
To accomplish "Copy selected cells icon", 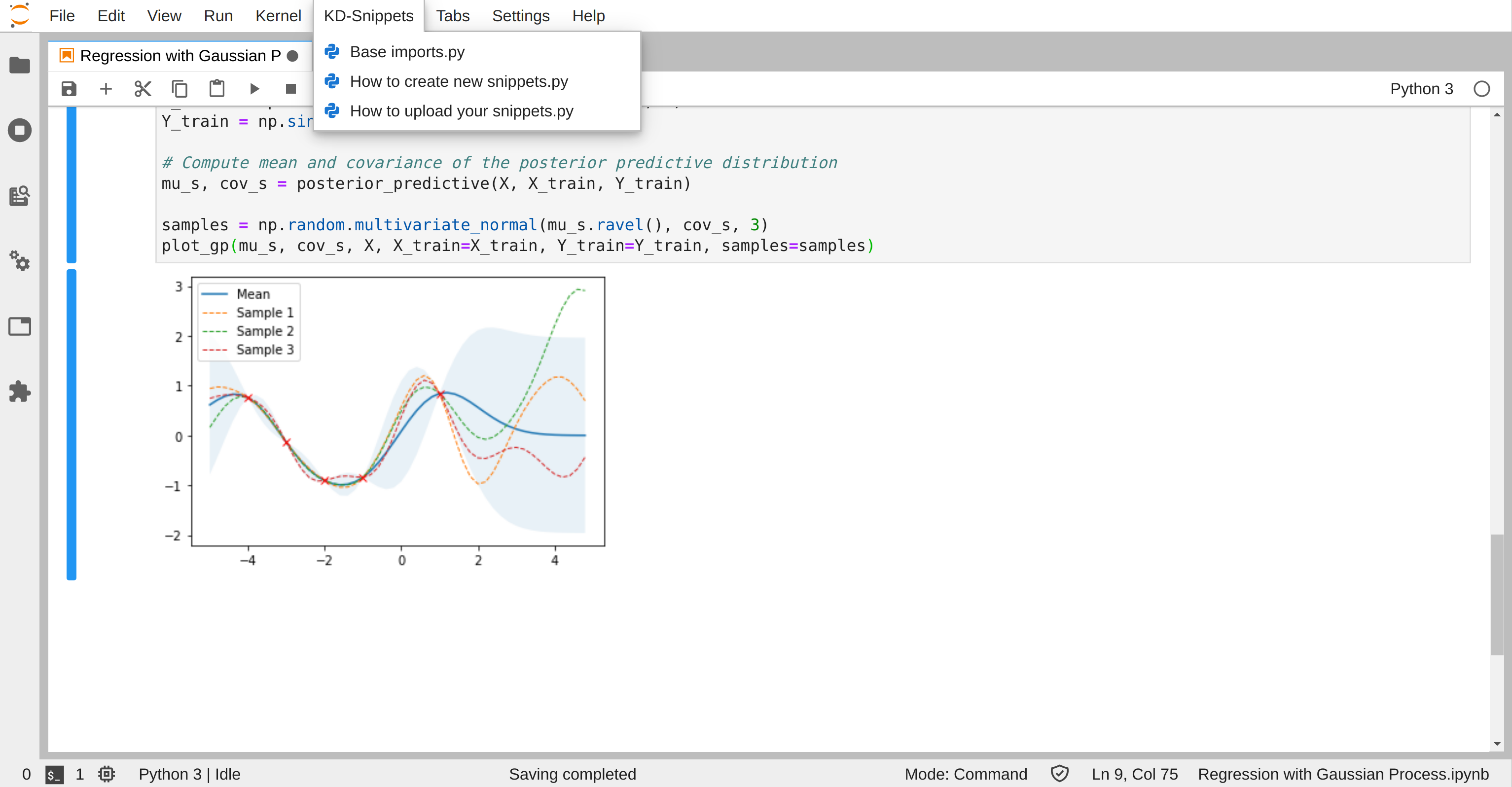I will coord(180,89).
